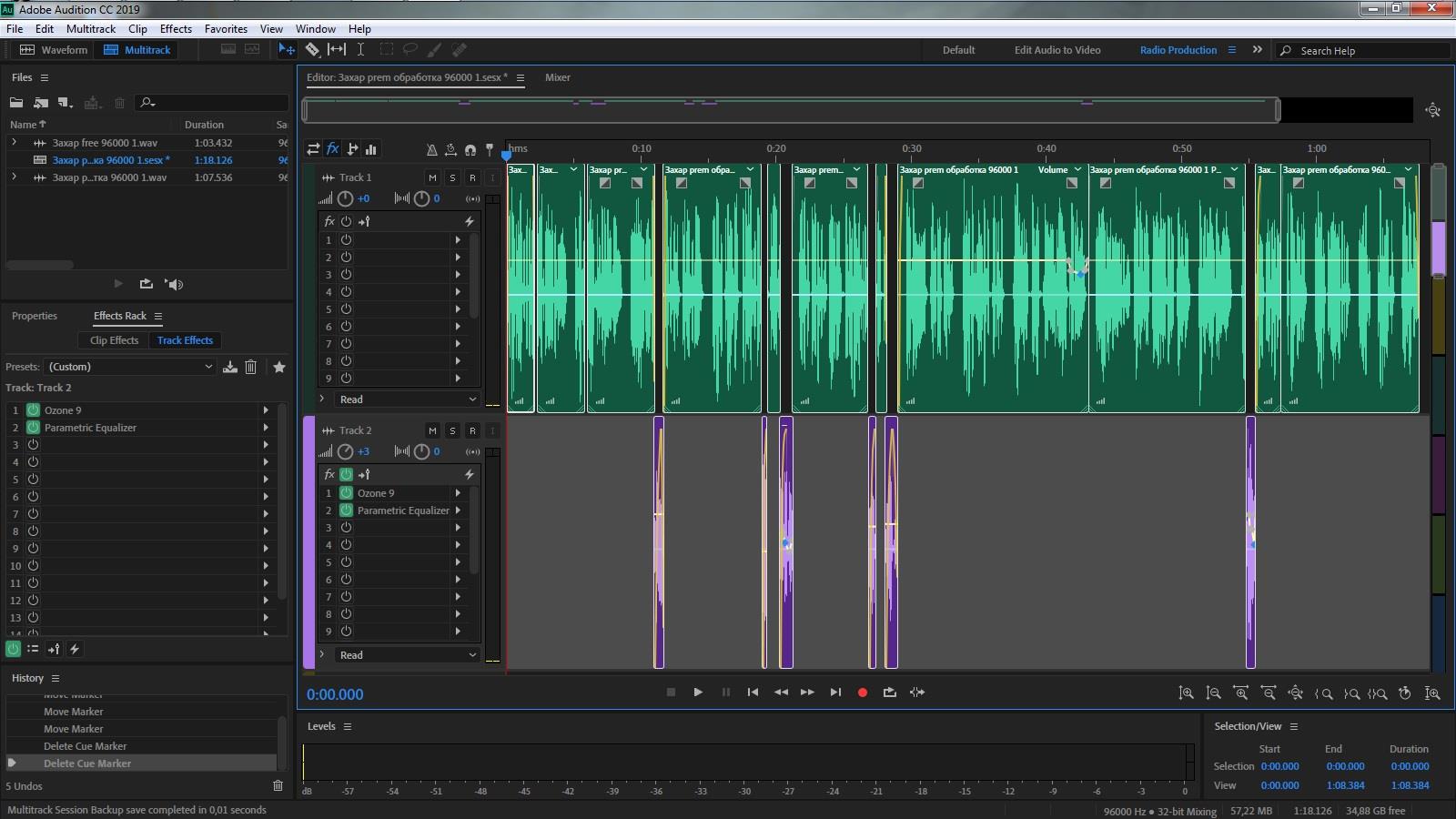Switch to the Mixer tab
Screen dimensions: 1456x819
pyautogui.click(x=557, y=77)
